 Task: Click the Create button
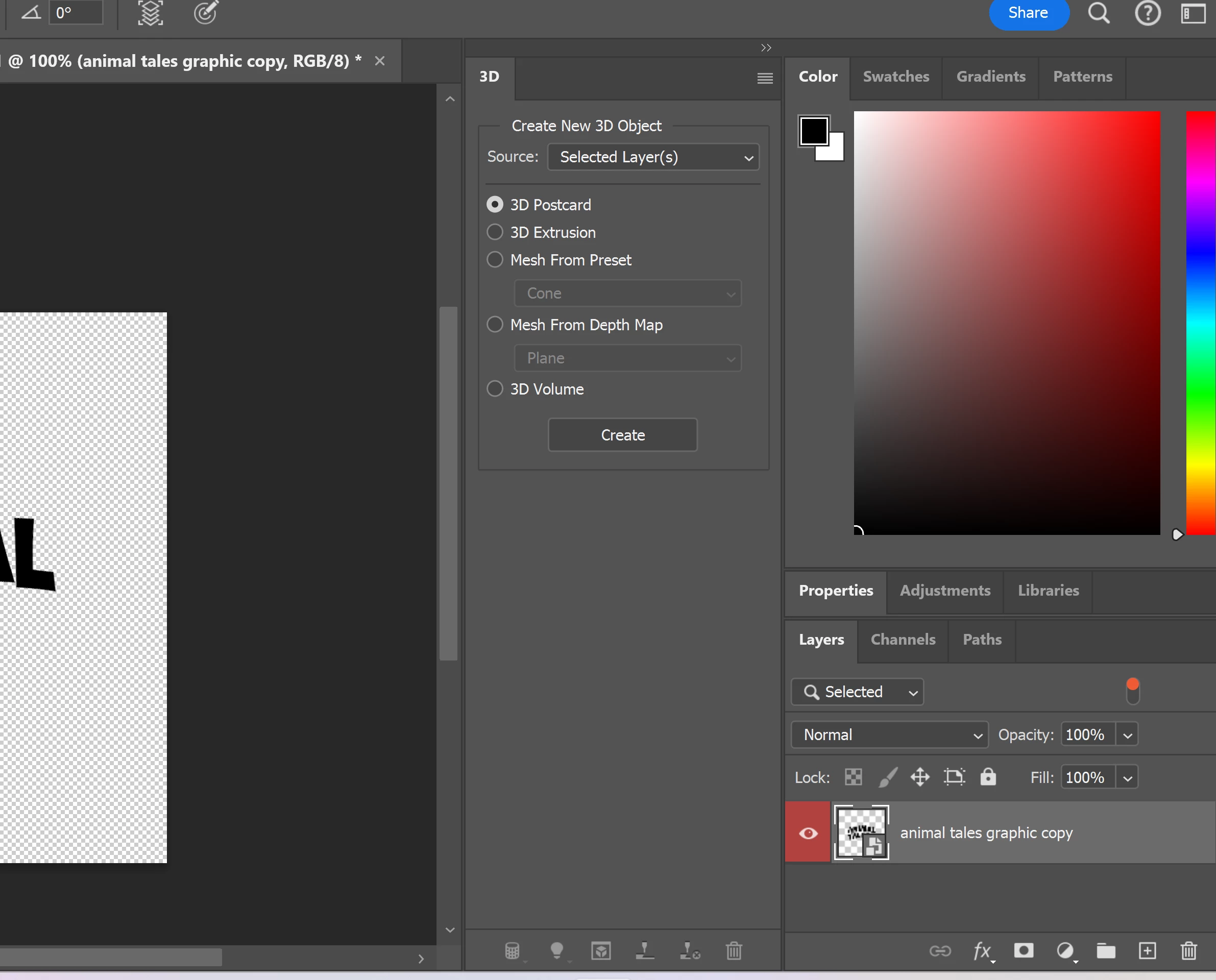[623, 435]
